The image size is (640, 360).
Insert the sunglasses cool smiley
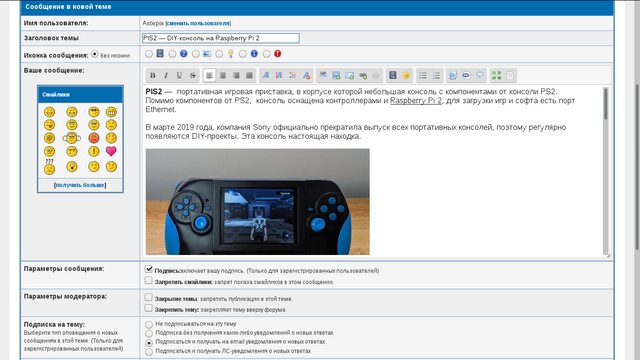click(x=94, y=111)
